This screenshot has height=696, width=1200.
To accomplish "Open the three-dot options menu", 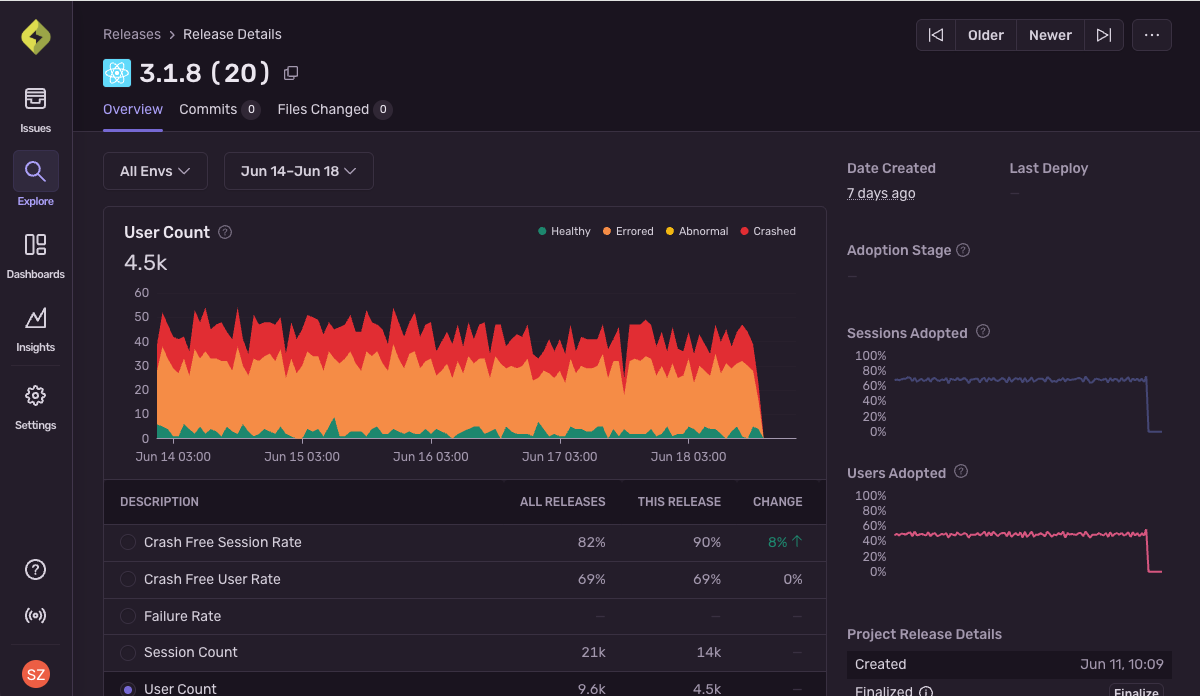I will [x=1151, y=34].
